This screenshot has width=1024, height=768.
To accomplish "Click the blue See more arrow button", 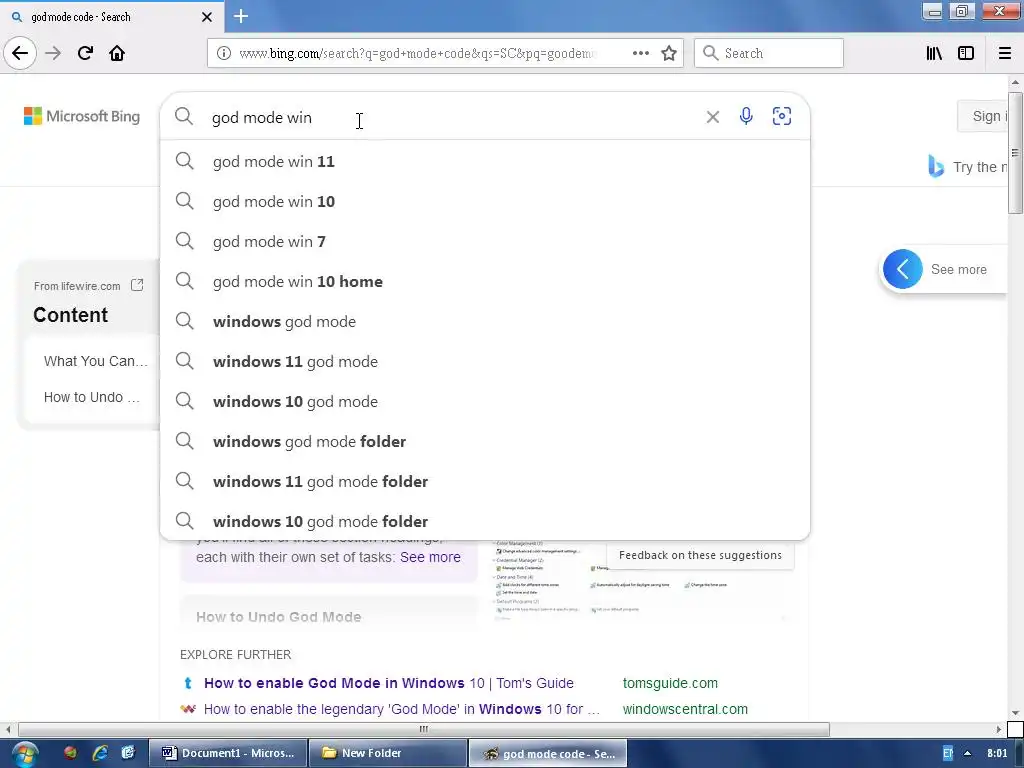I will click(903, 269).
